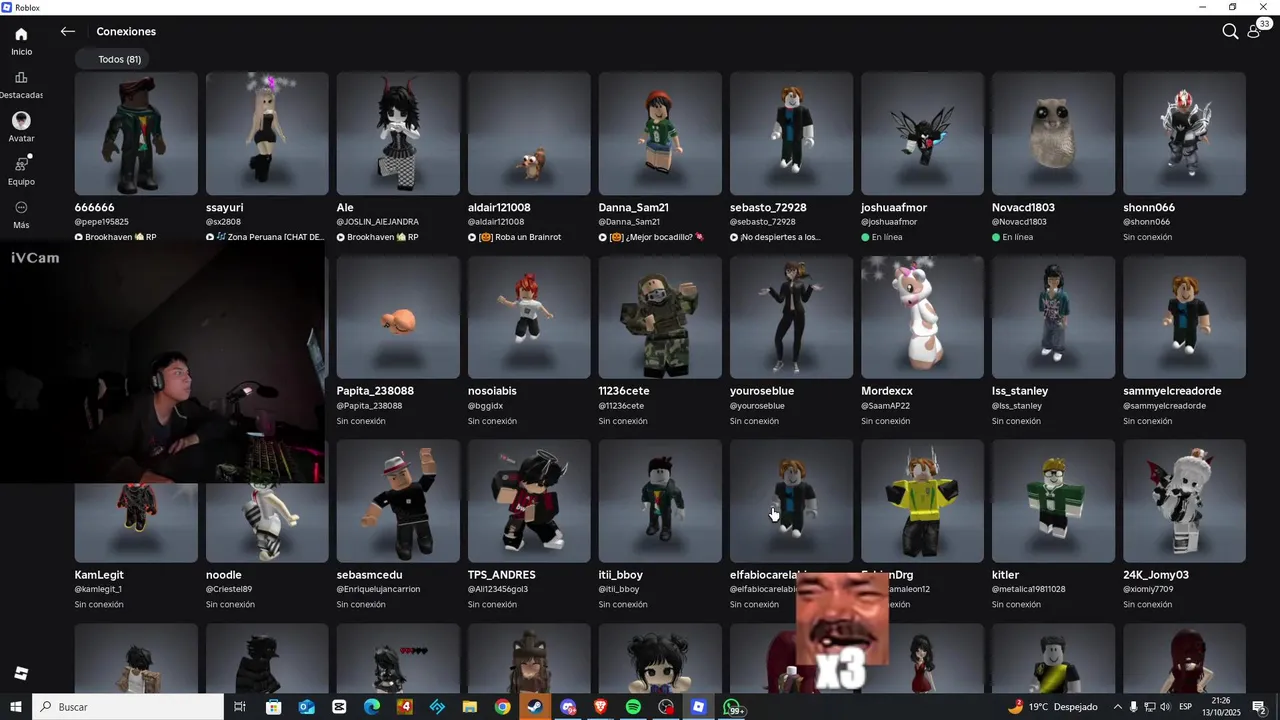Open Outlook from the taskbar

[306, 707]
